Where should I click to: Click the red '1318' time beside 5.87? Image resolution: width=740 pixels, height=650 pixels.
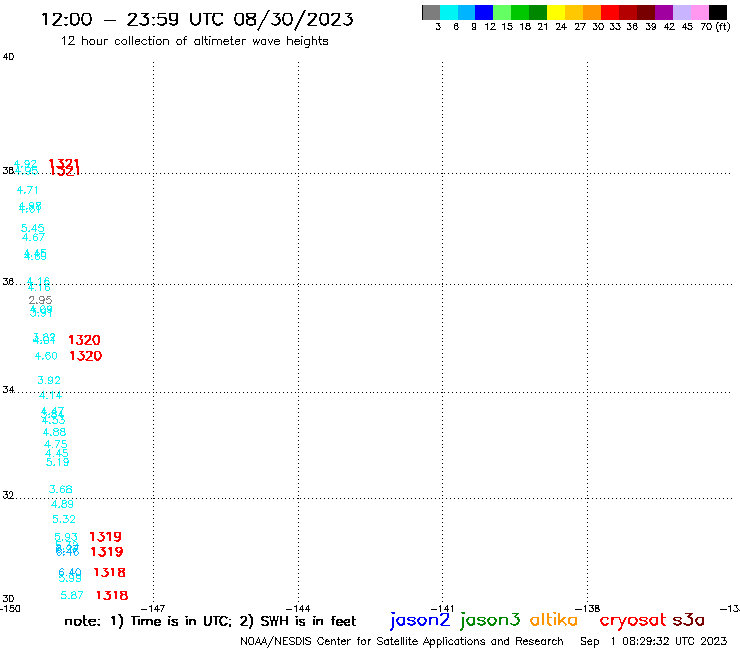tap(112, 595)
